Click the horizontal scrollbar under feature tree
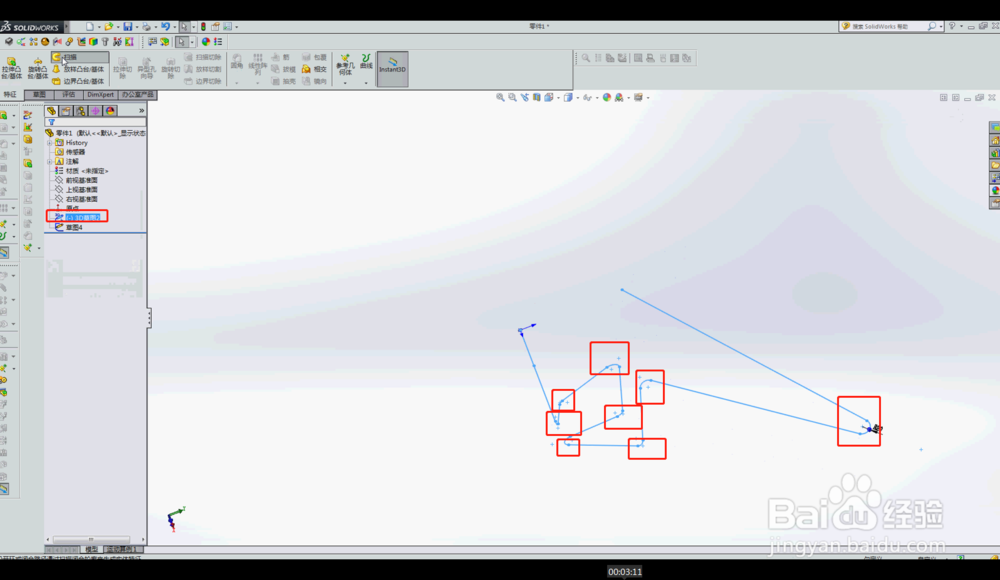 [x=91, y=540]
